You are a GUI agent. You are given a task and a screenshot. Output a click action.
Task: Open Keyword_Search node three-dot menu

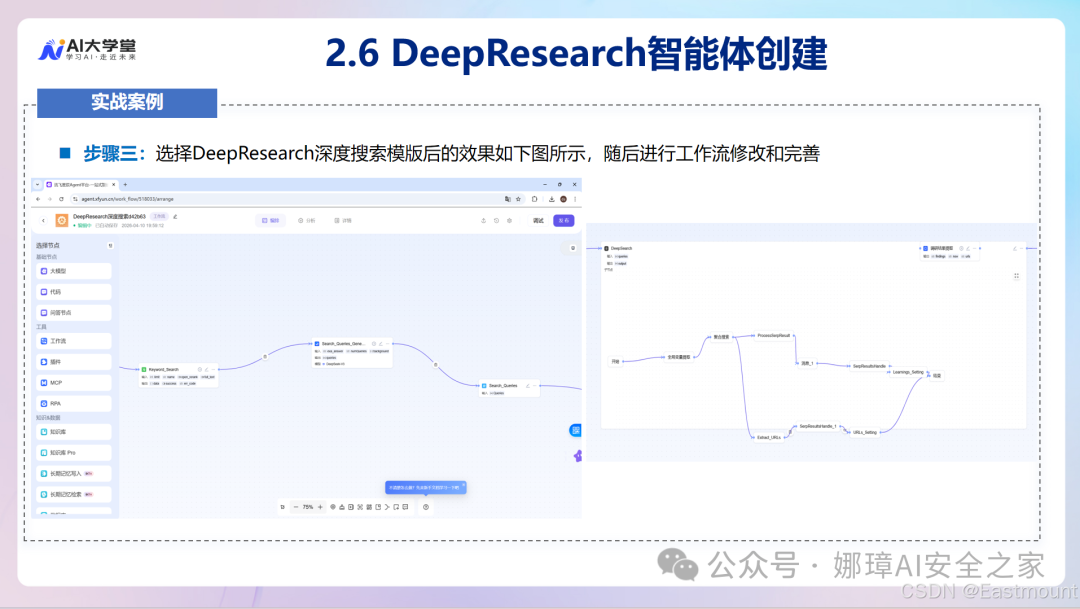point(213,369)
